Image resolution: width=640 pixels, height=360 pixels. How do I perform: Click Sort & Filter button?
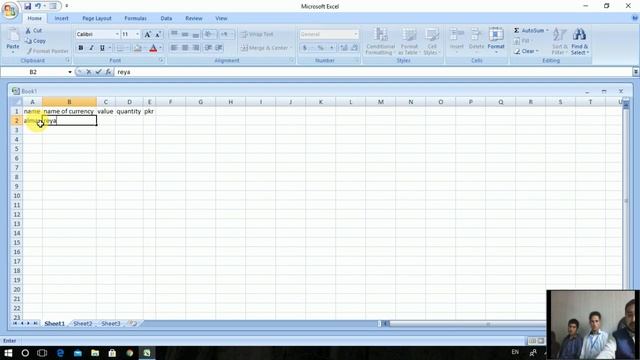pyautogui.click(x=559, y=41)
